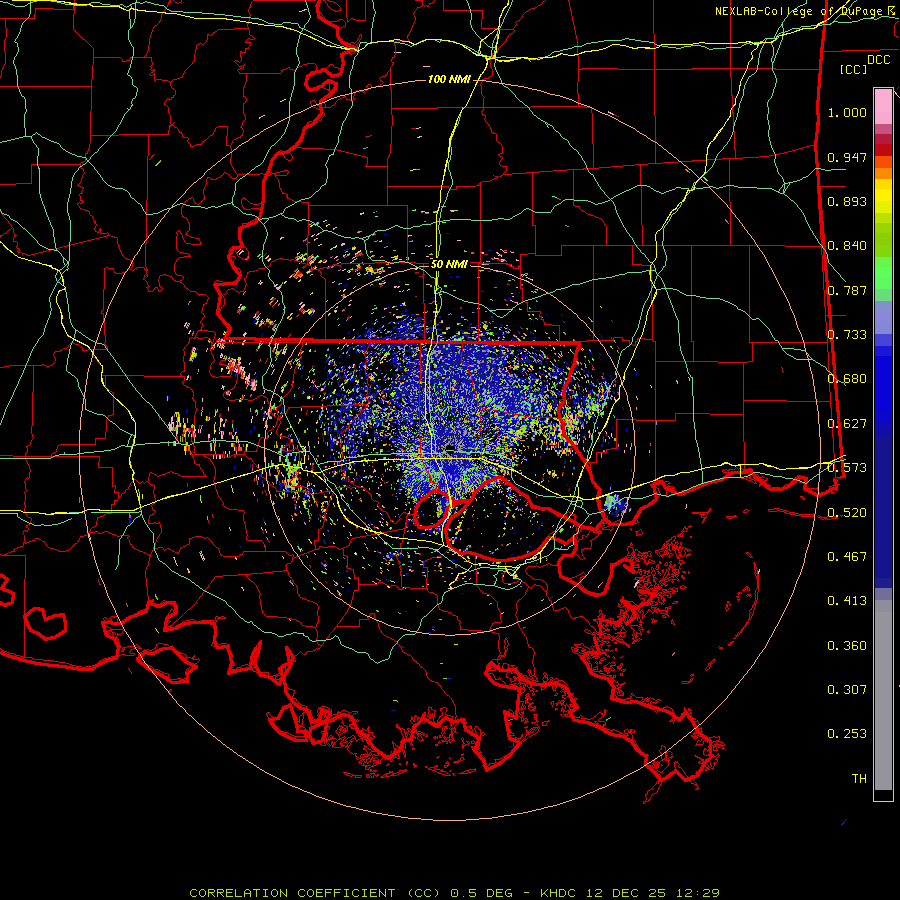Click the 0.680 color scale value

point(847,379)
